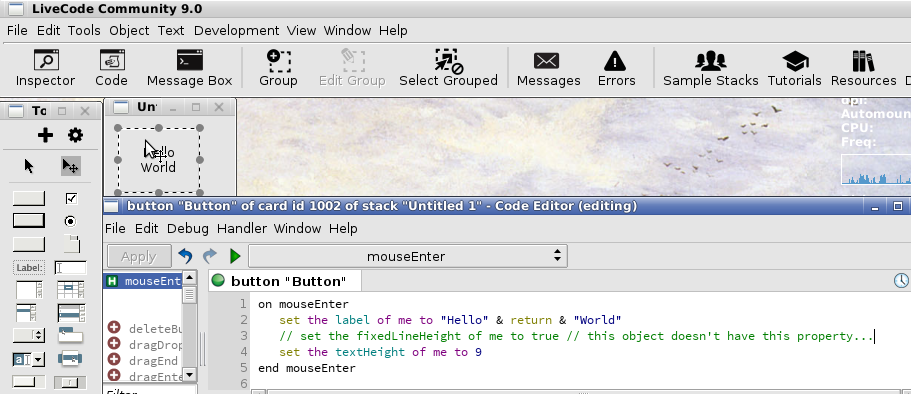This screenshot has height=394, width=911.
Task: Click line 2 set label statement
Action: click(450, 320)
